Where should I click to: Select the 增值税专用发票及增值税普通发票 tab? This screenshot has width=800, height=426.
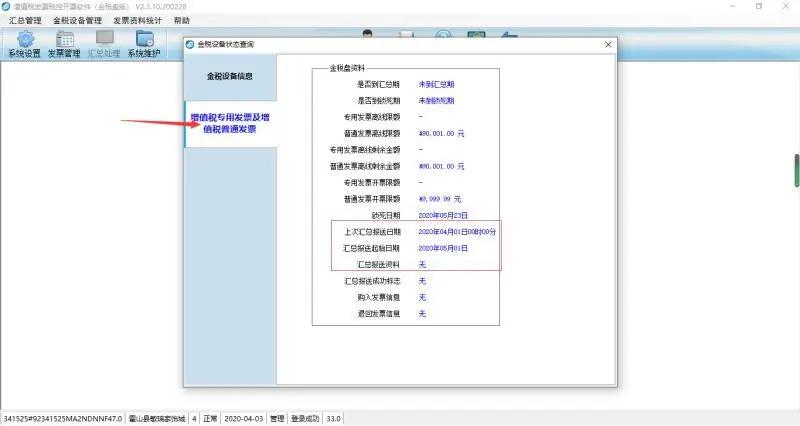(230, 123)
